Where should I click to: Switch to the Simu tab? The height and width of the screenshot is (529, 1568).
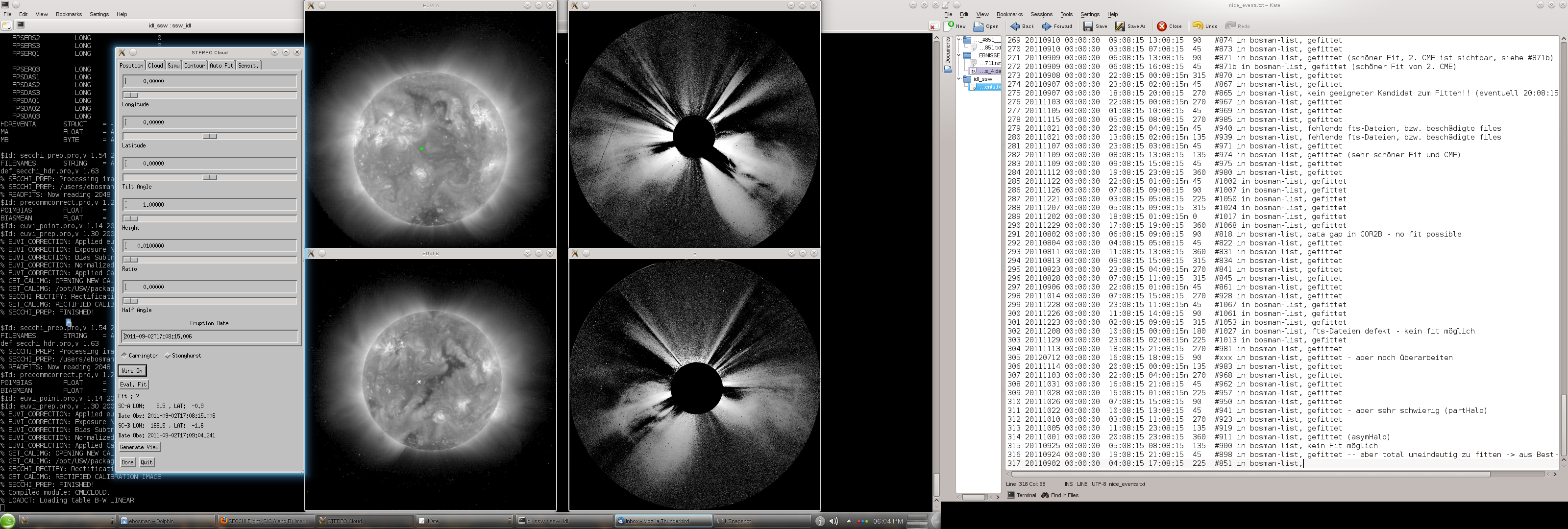click(x=173, y=65)
